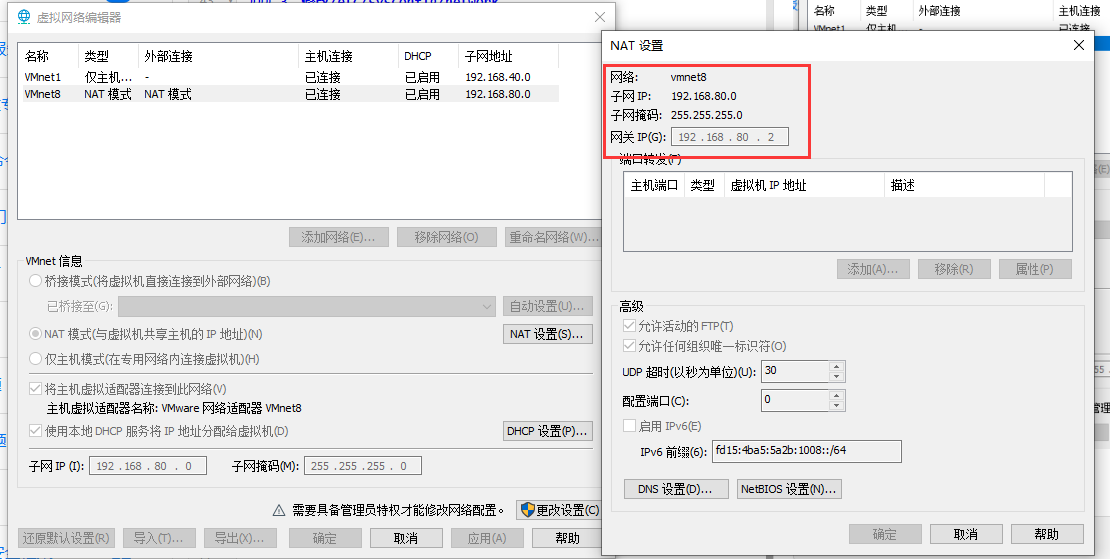
Task: Click the IPv6 前缀 input field
Action: pyautogui.click(x=806, y=451)
